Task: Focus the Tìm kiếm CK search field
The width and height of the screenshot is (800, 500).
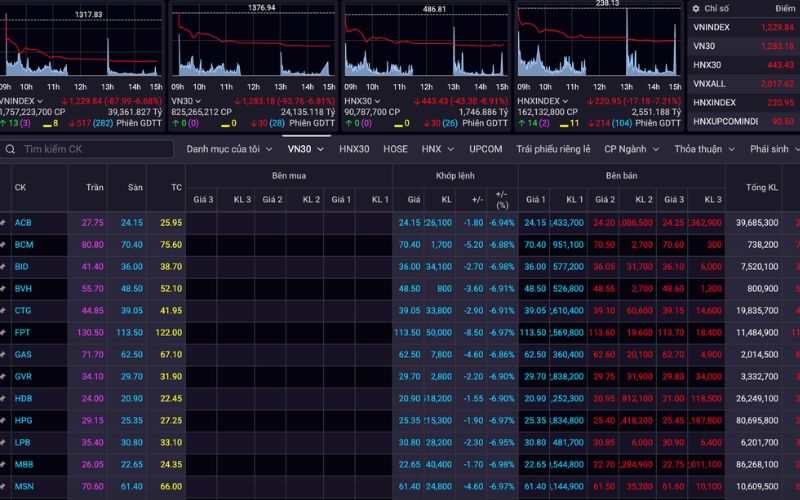Action: point(87,149)
